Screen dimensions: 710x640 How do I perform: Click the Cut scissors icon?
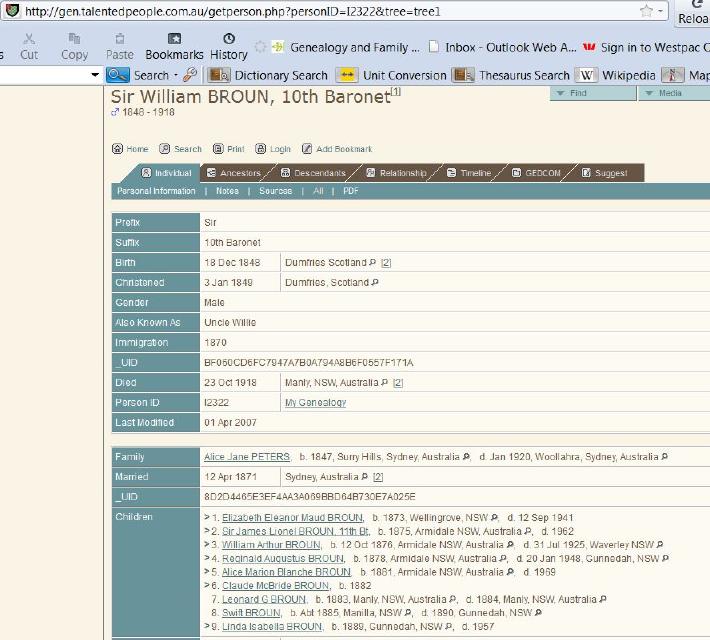point(30,39)
